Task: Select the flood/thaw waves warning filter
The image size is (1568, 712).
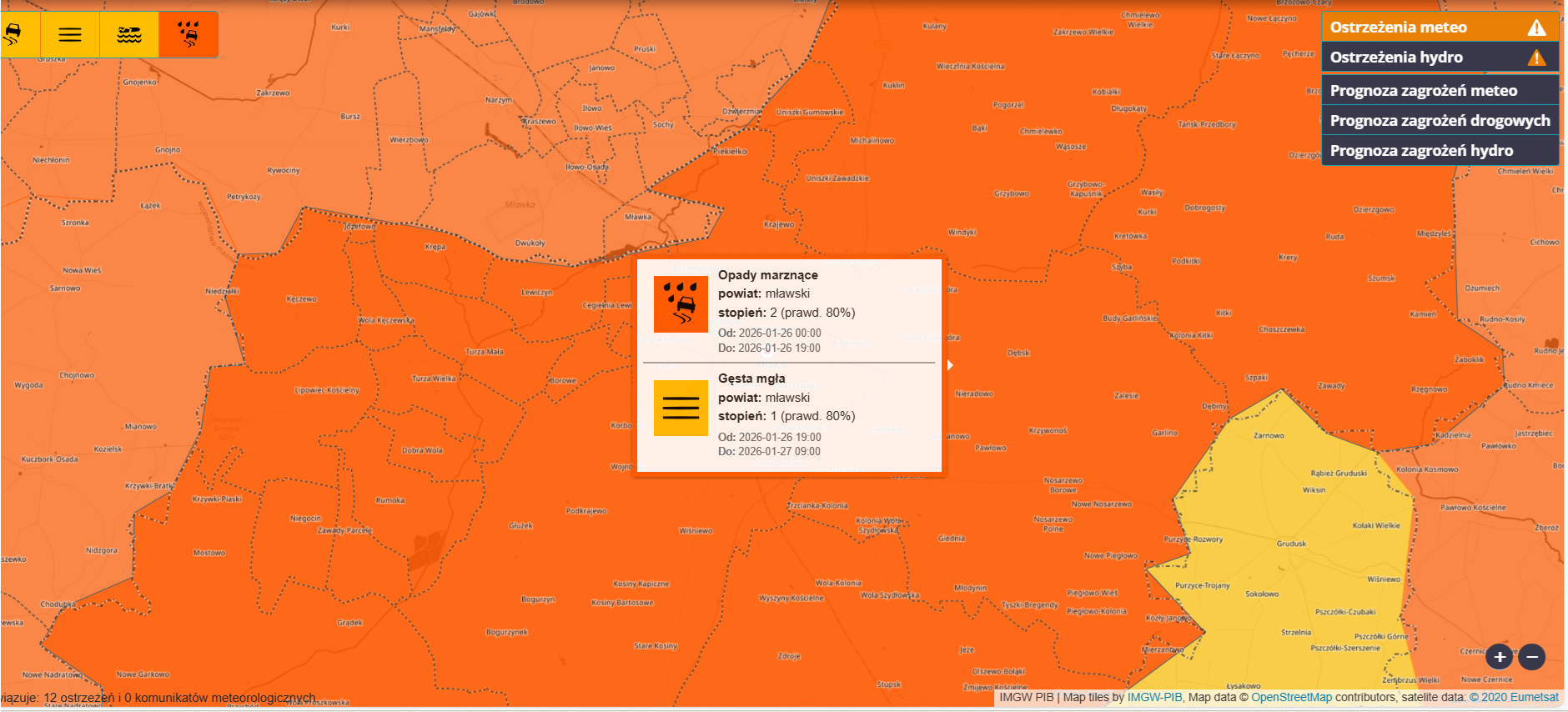Action: [129, 35]
